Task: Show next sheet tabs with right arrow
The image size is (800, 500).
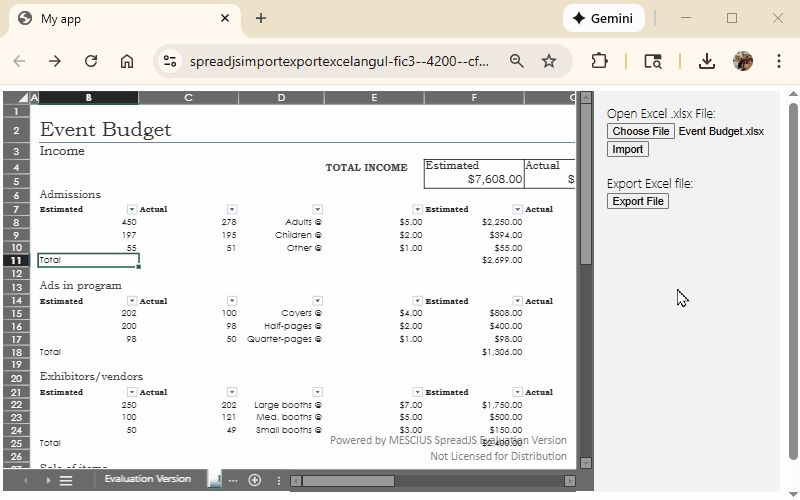Action: (48, 480)
